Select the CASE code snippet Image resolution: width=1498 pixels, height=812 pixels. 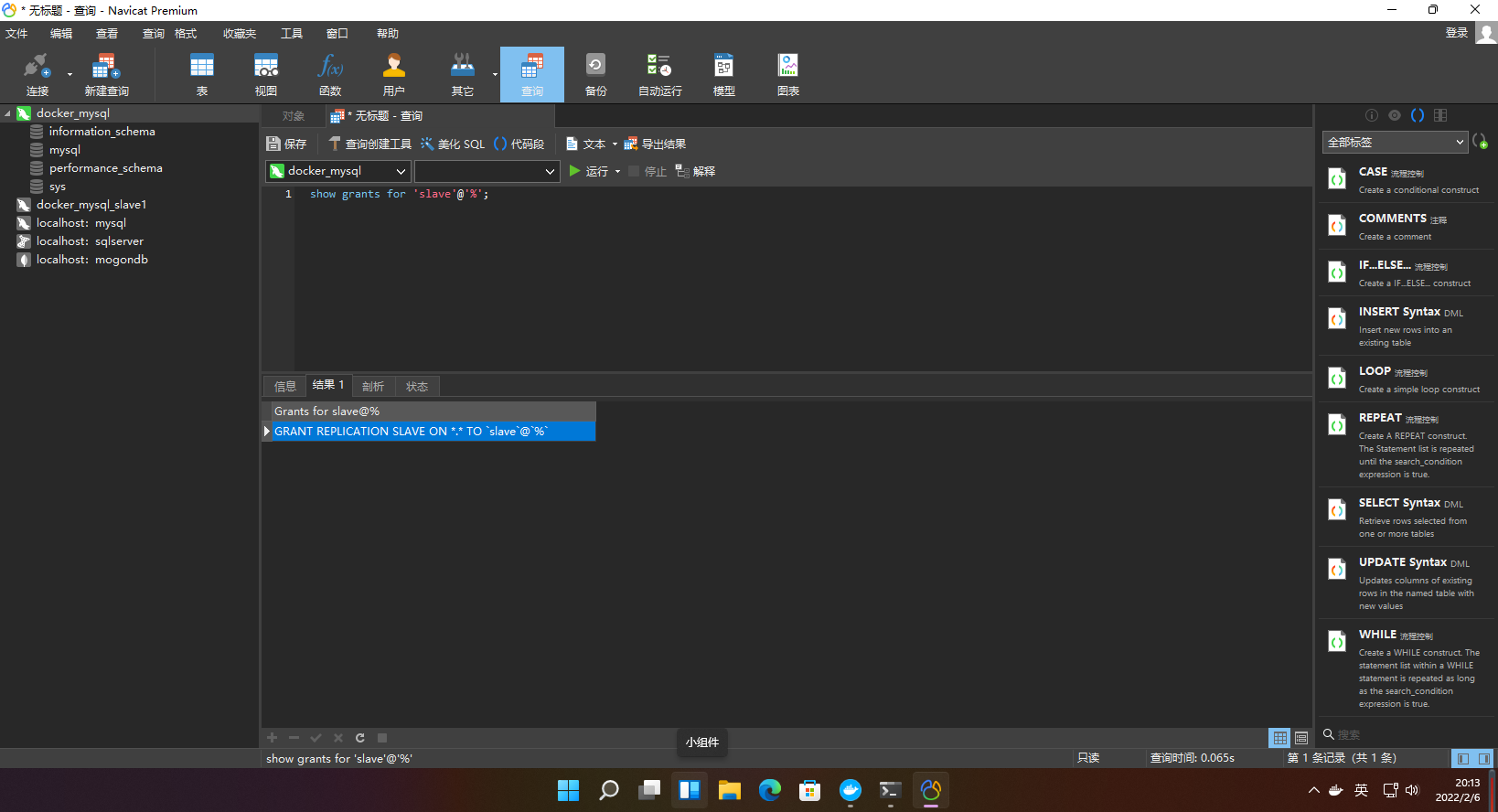(1406, 180)
